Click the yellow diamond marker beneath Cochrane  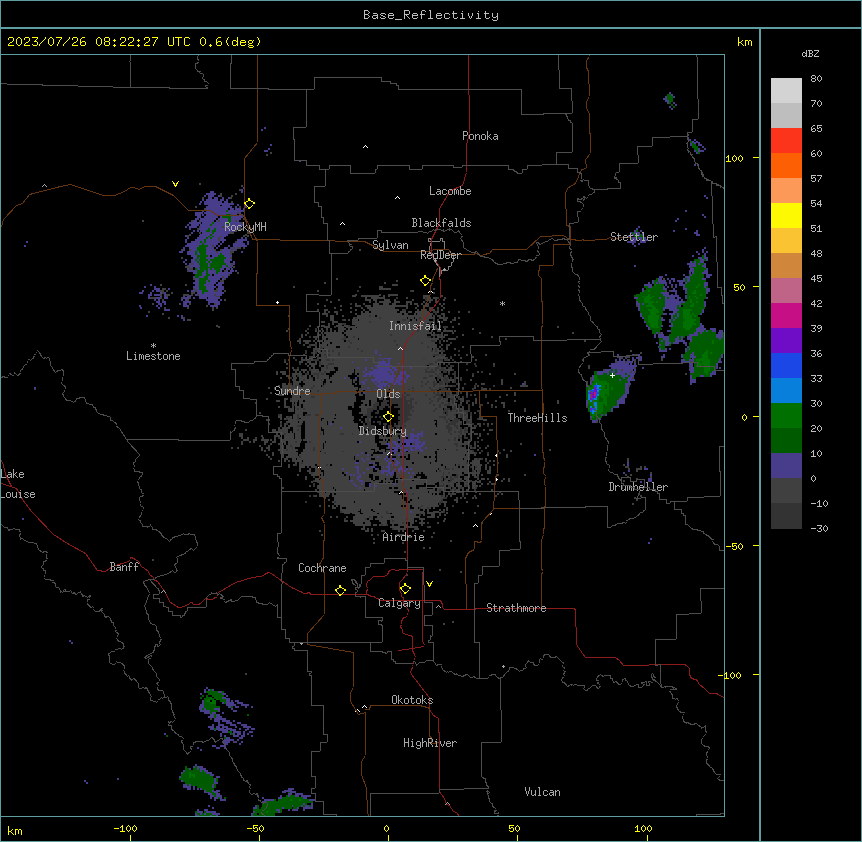(x=340, y=590)
